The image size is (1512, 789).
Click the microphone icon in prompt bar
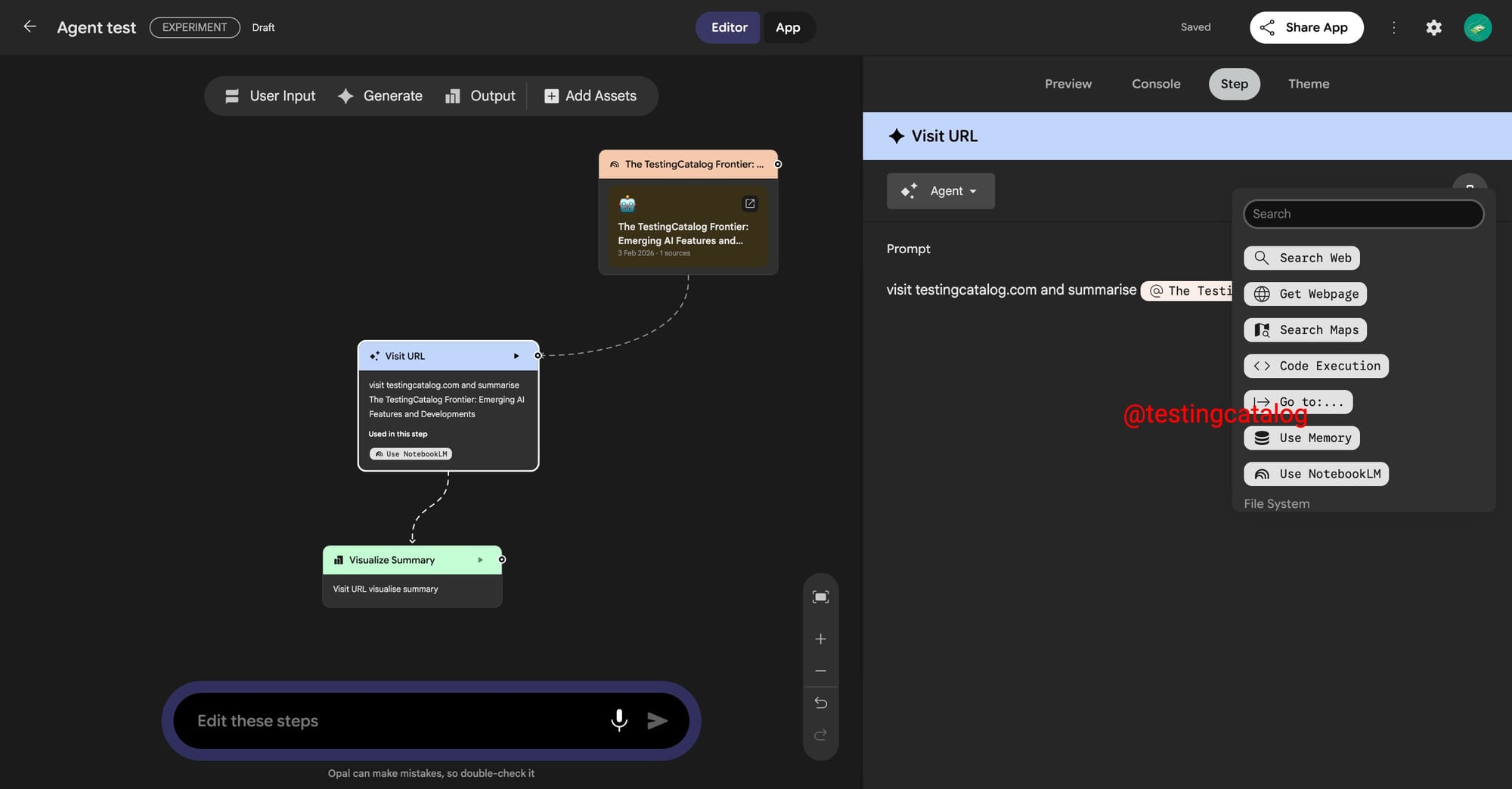pos(618,720)
